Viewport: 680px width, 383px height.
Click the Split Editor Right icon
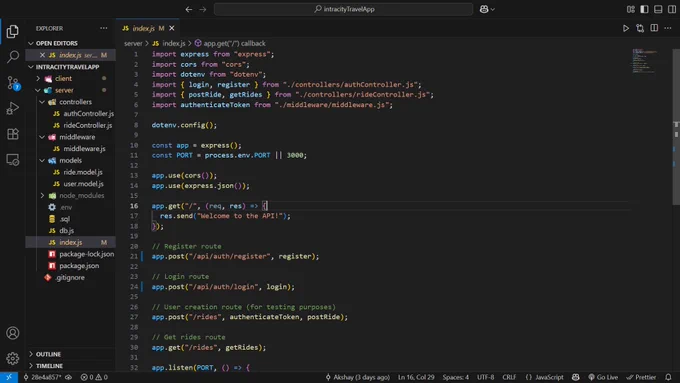coord(654,28)
